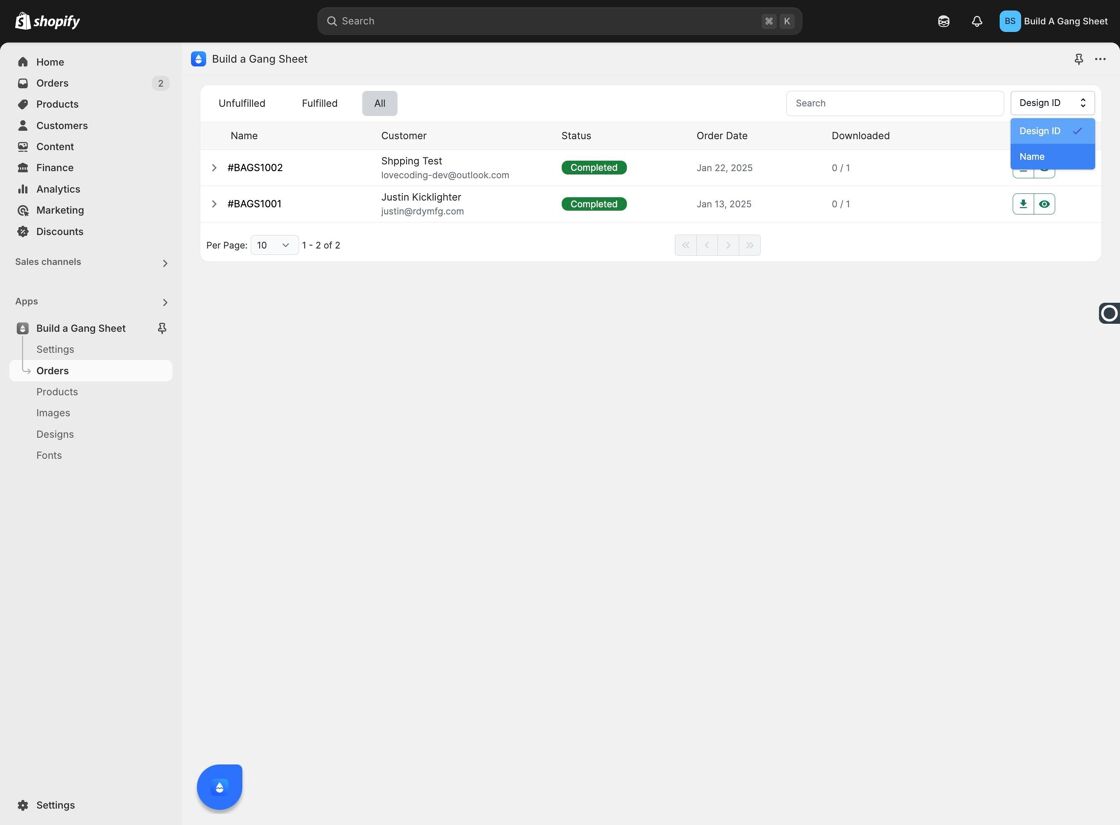Choose Design ID option in list

click(1052, 131)
